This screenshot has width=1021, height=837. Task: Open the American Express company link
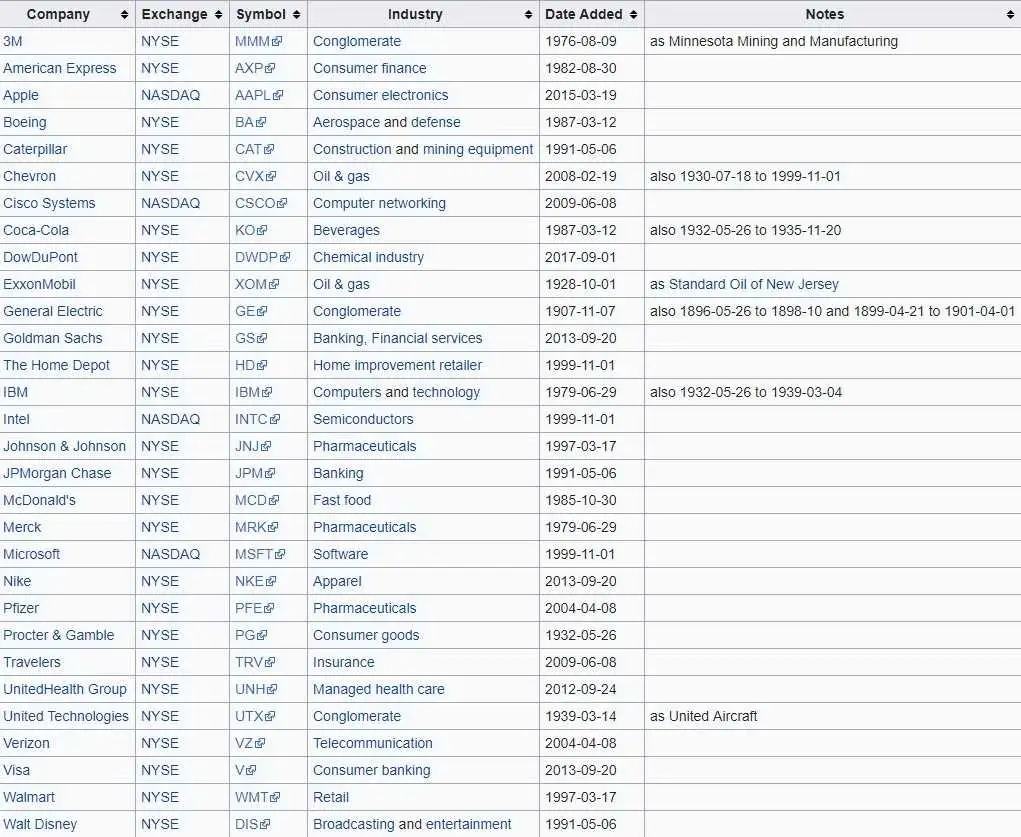[x=59, y=68]
